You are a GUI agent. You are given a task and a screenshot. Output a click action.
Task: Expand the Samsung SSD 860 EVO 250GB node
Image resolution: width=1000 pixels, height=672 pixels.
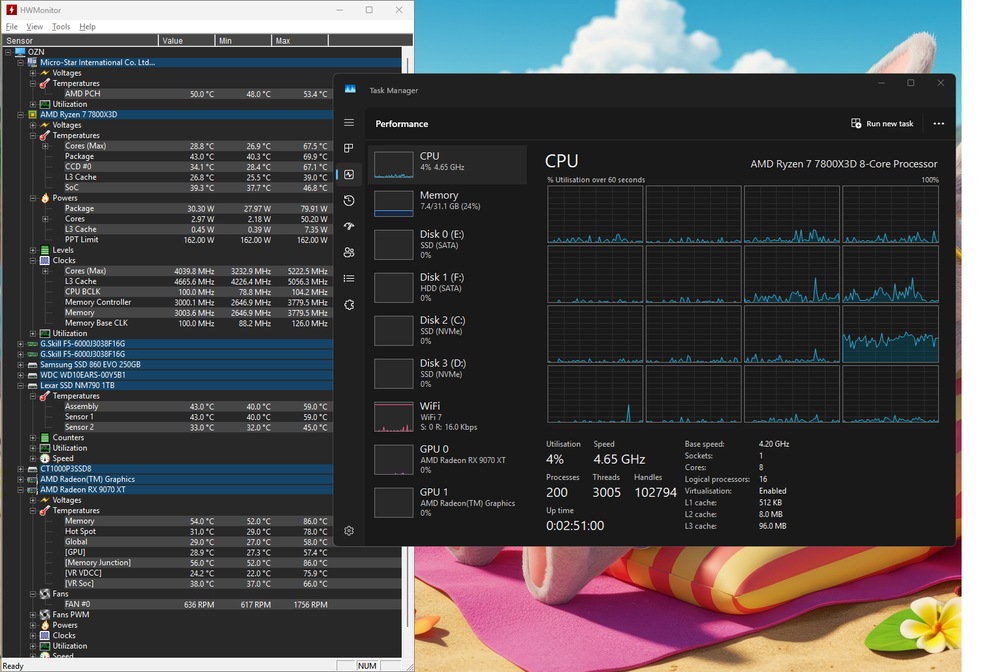tap(20, 365)
